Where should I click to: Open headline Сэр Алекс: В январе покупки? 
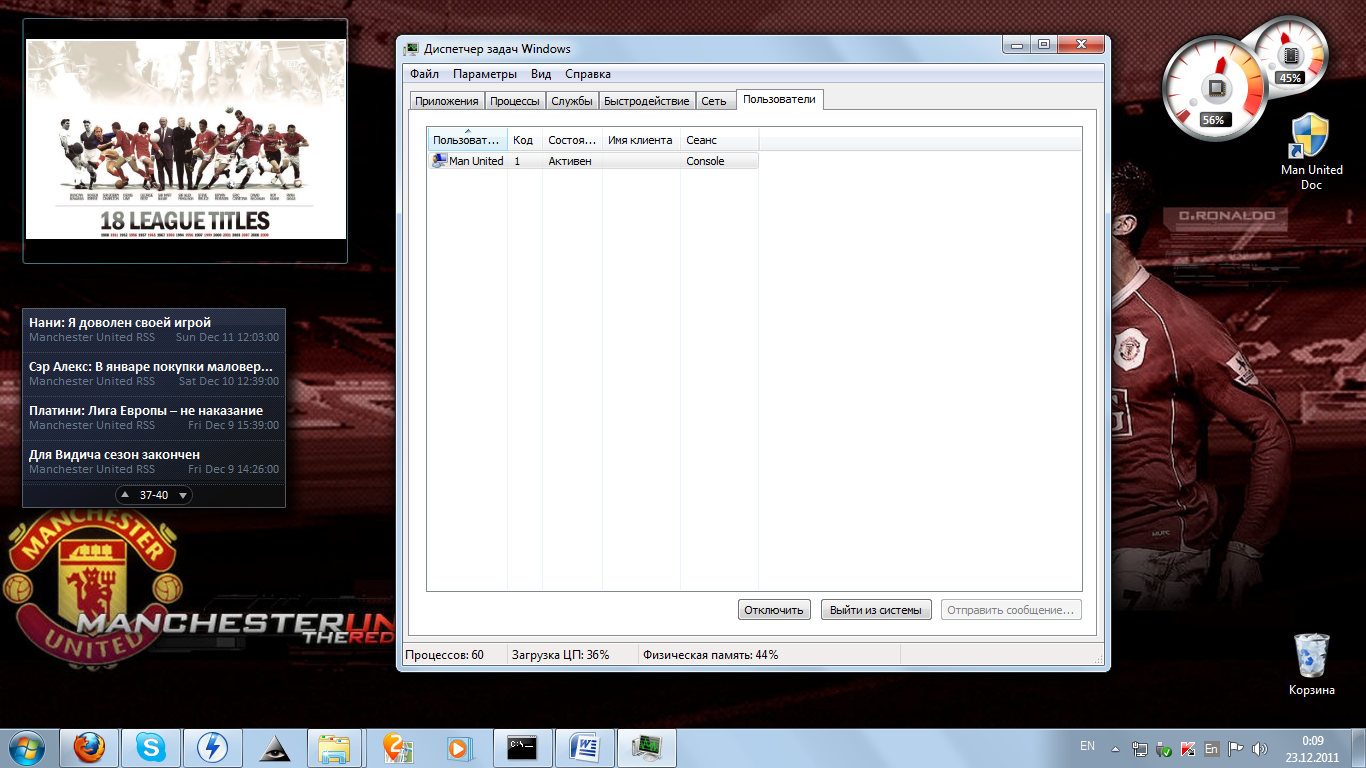point(151,366)
